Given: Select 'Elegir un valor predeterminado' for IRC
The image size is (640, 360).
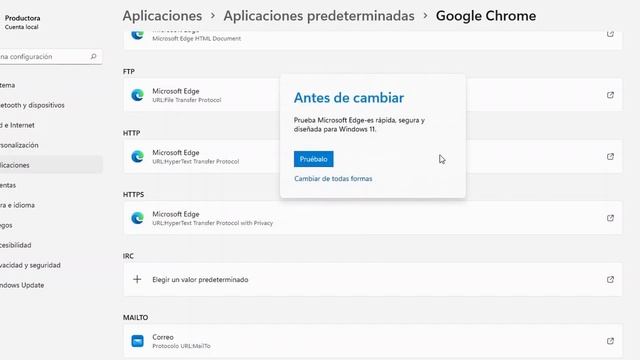Looking at the screenshot, I should [x=373, y=280].
